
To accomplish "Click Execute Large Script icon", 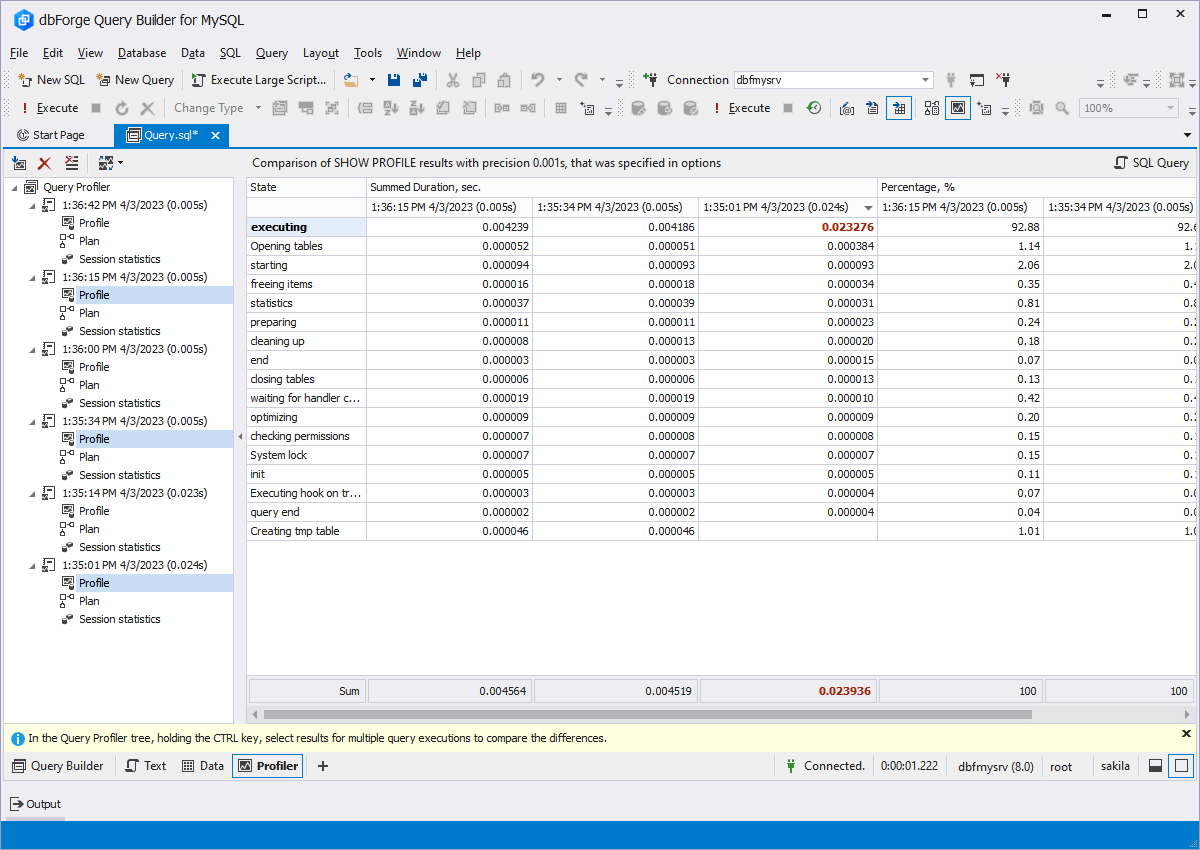I will coord(199,80).
